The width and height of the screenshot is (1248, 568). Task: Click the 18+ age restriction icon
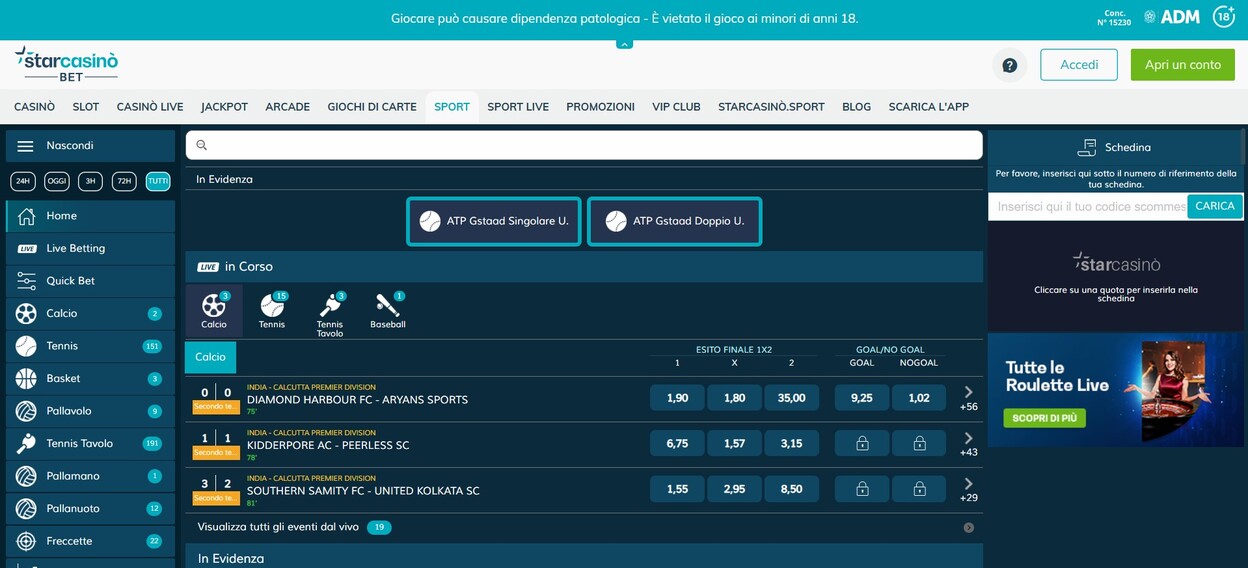click(x=1224, y=17)
